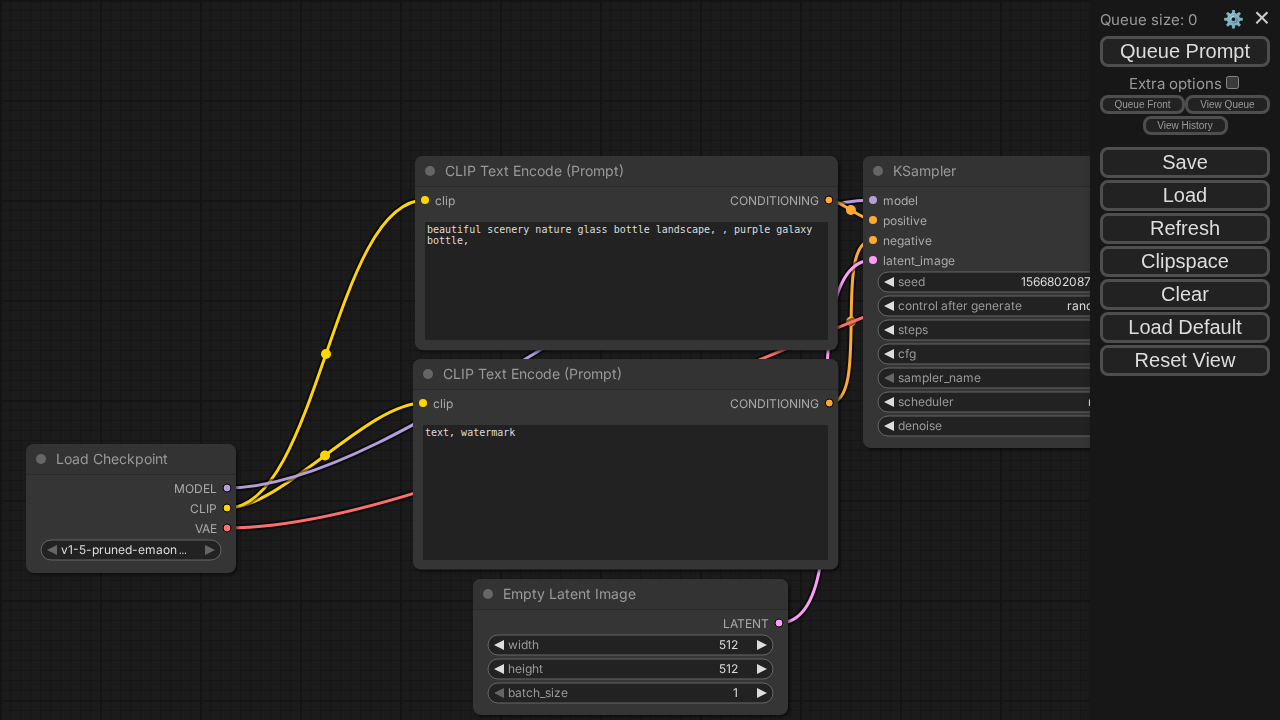Open the checkpoint name selector v1-5-pruned-emaonly

pyautogui.click(x=130, y=550)
